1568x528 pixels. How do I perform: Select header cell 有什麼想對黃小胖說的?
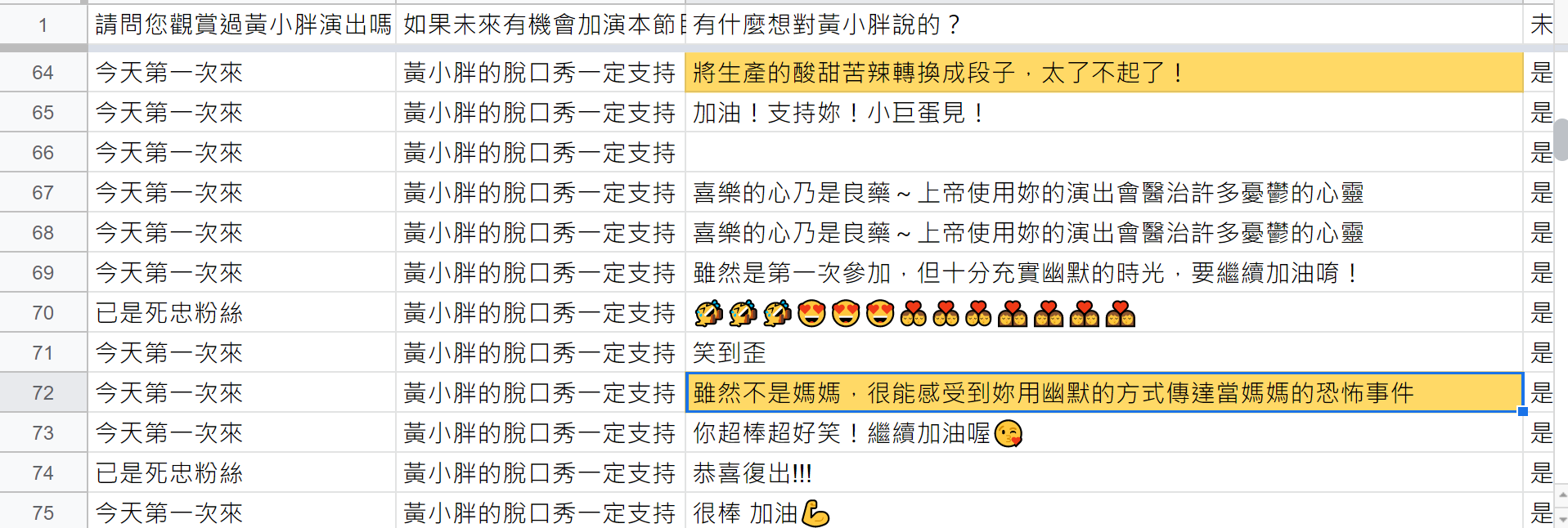point(1104,25)
